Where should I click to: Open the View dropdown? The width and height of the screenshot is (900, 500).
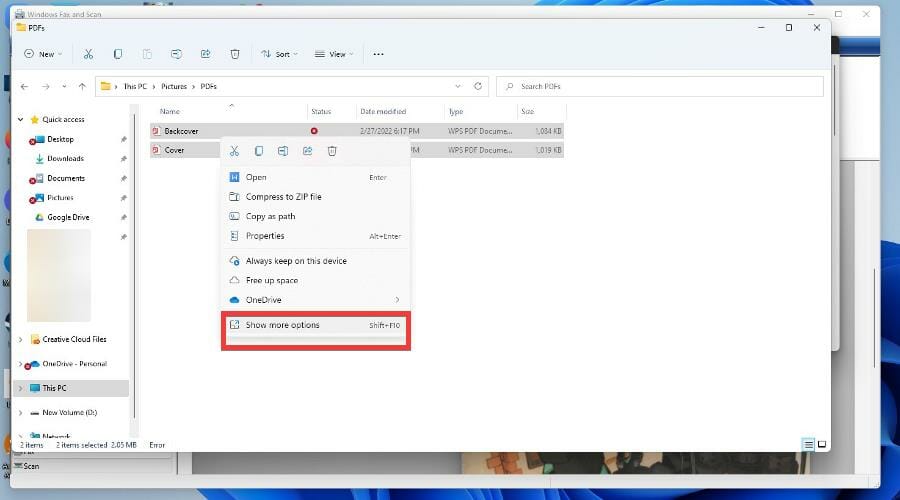(334, 54)
